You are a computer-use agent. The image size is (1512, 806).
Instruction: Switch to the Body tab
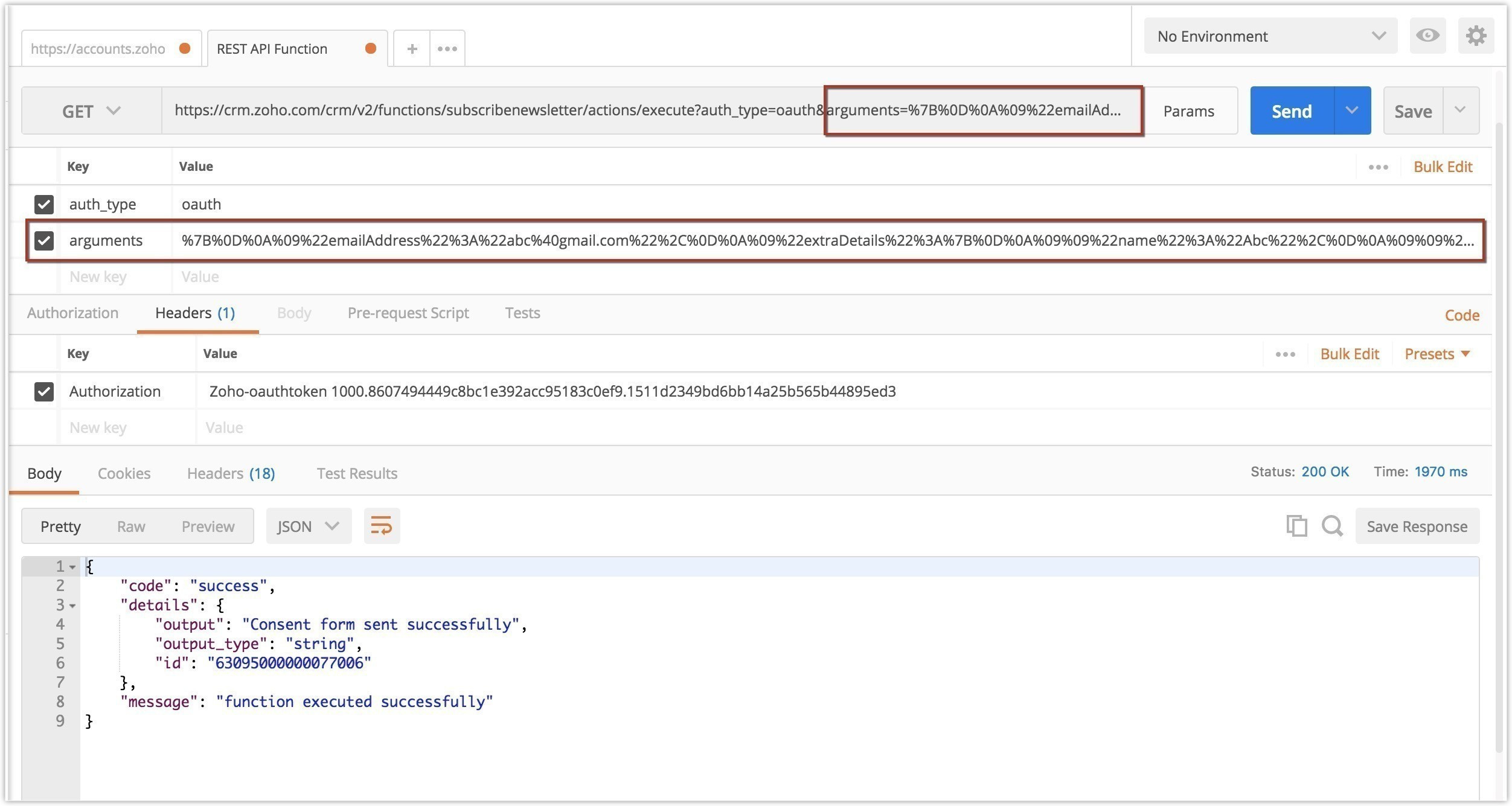coord(293,312)
